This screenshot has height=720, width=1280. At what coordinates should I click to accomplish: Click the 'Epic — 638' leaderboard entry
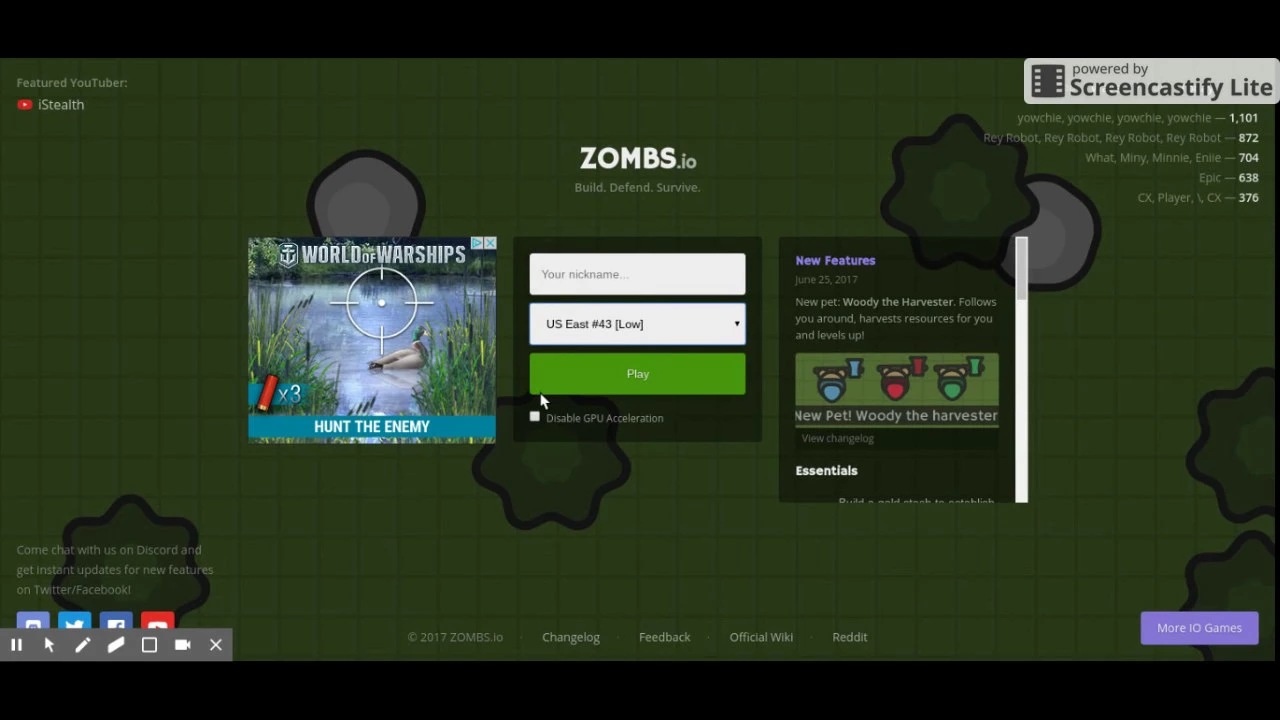[1229, 178]
